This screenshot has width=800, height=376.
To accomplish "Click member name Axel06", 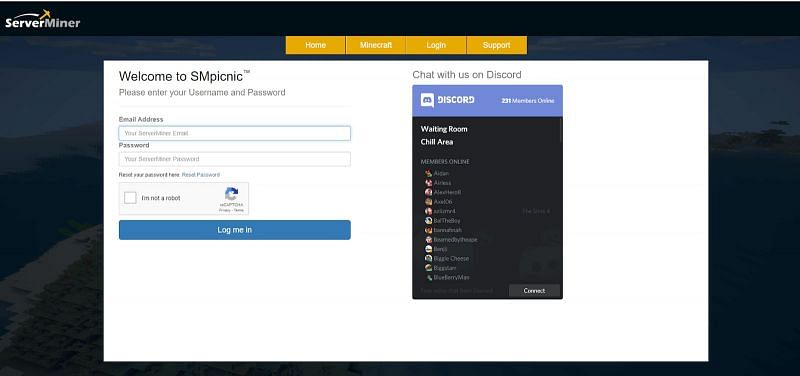I will click(443, 202).
